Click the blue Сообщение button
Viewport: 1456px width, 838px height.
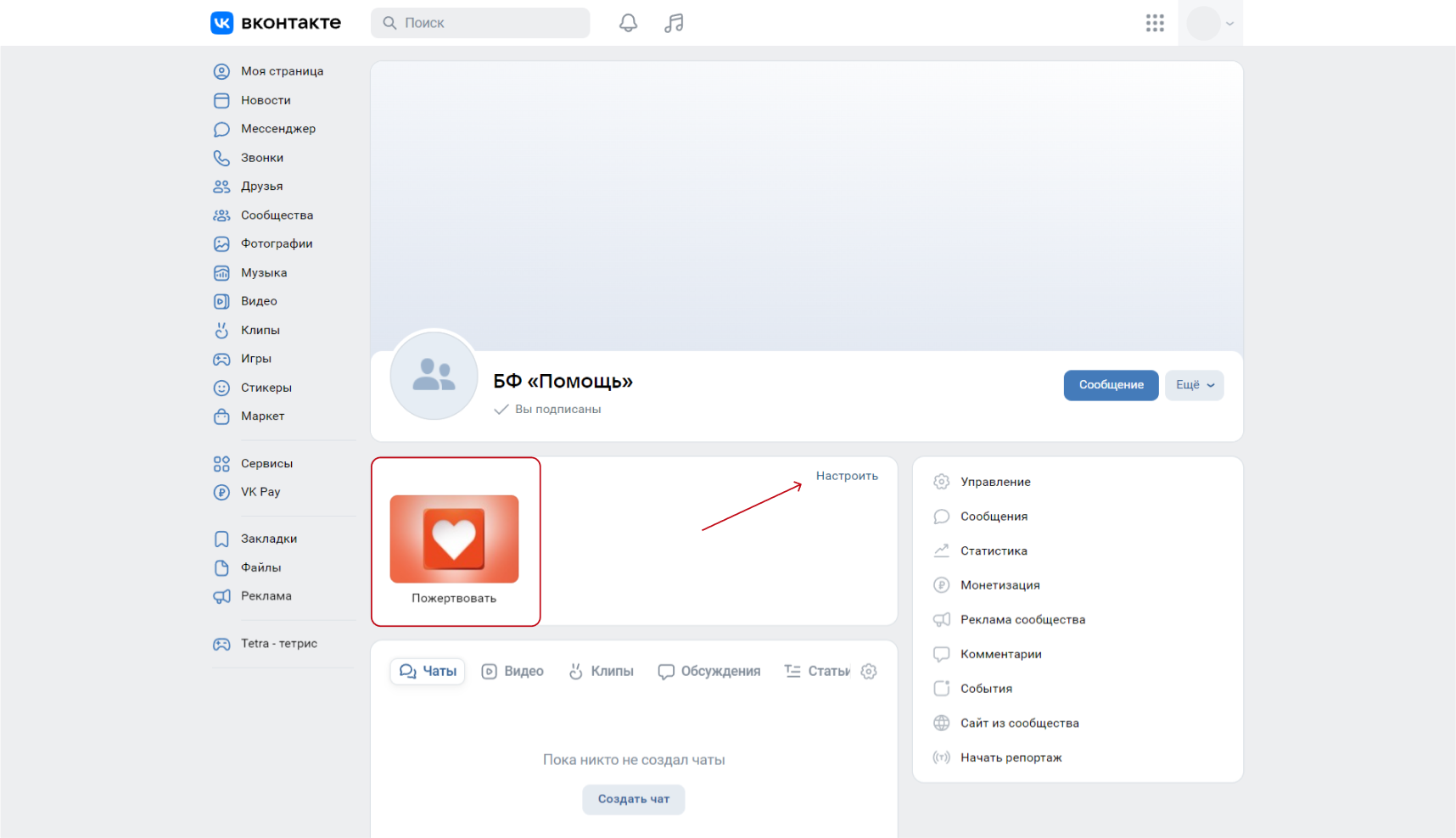tap(1111, 385)
